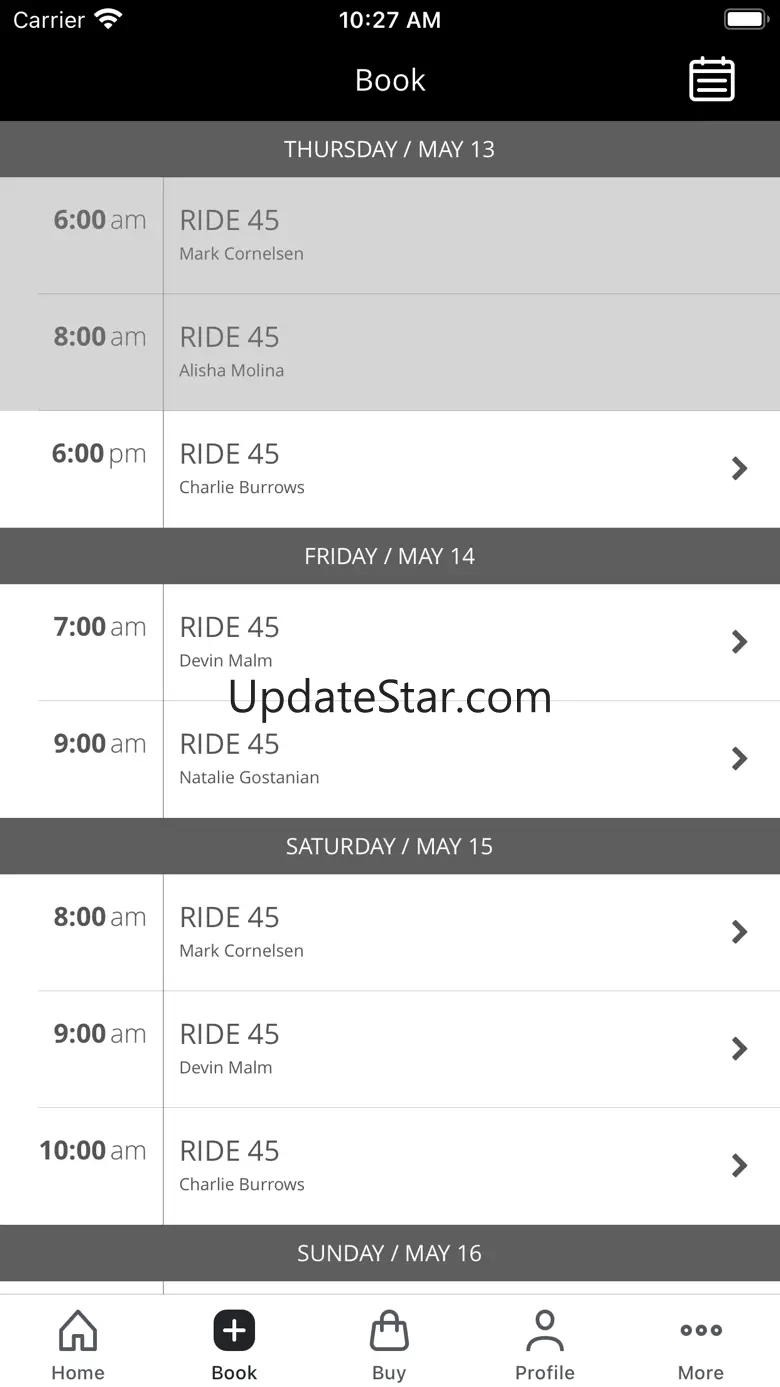
Task: Open the Buy shopping bag icon
Action: click(389, 1331)
